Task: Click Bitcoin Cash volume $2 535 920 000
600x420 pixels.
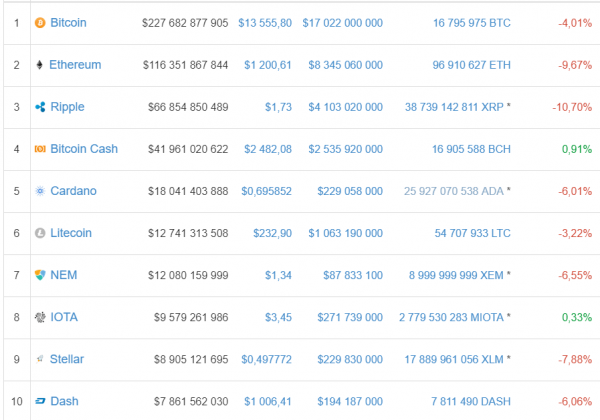Action: point(346,149)
